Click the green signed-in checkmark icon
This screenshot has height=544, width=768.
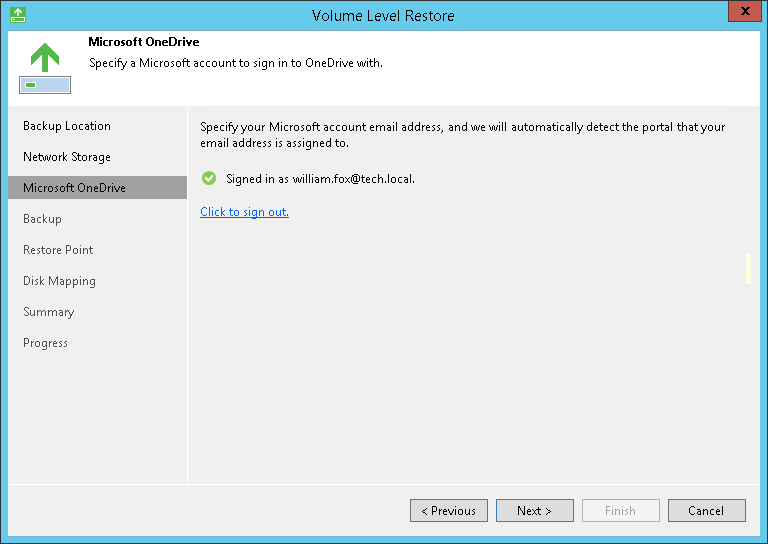click(209, 178)
